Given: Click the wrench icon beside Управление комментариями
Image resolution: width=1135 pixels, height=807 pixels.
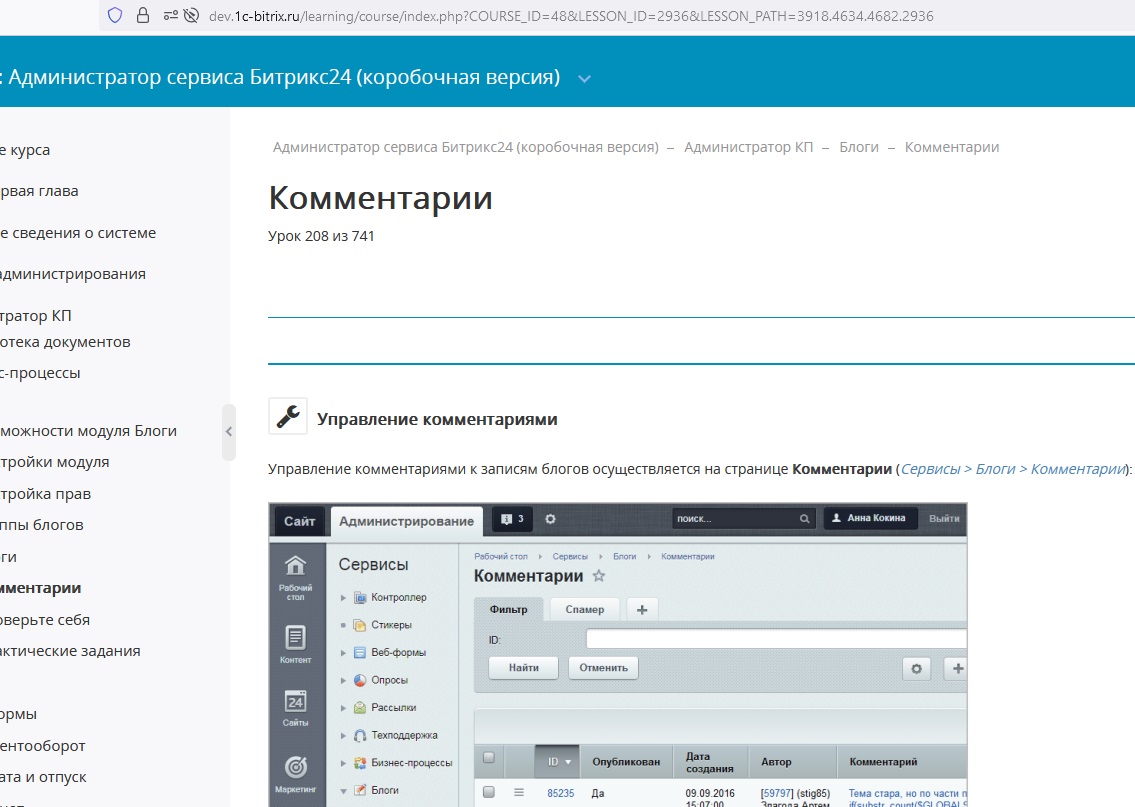Looking at the screenshot, I should pos(288,416).
